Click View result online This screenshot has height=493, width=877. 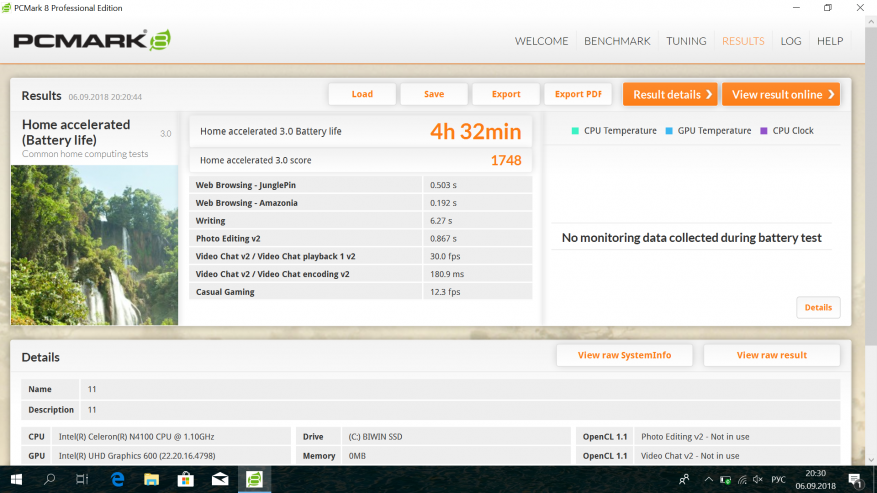pyautogui.click(x=781, y=94)
